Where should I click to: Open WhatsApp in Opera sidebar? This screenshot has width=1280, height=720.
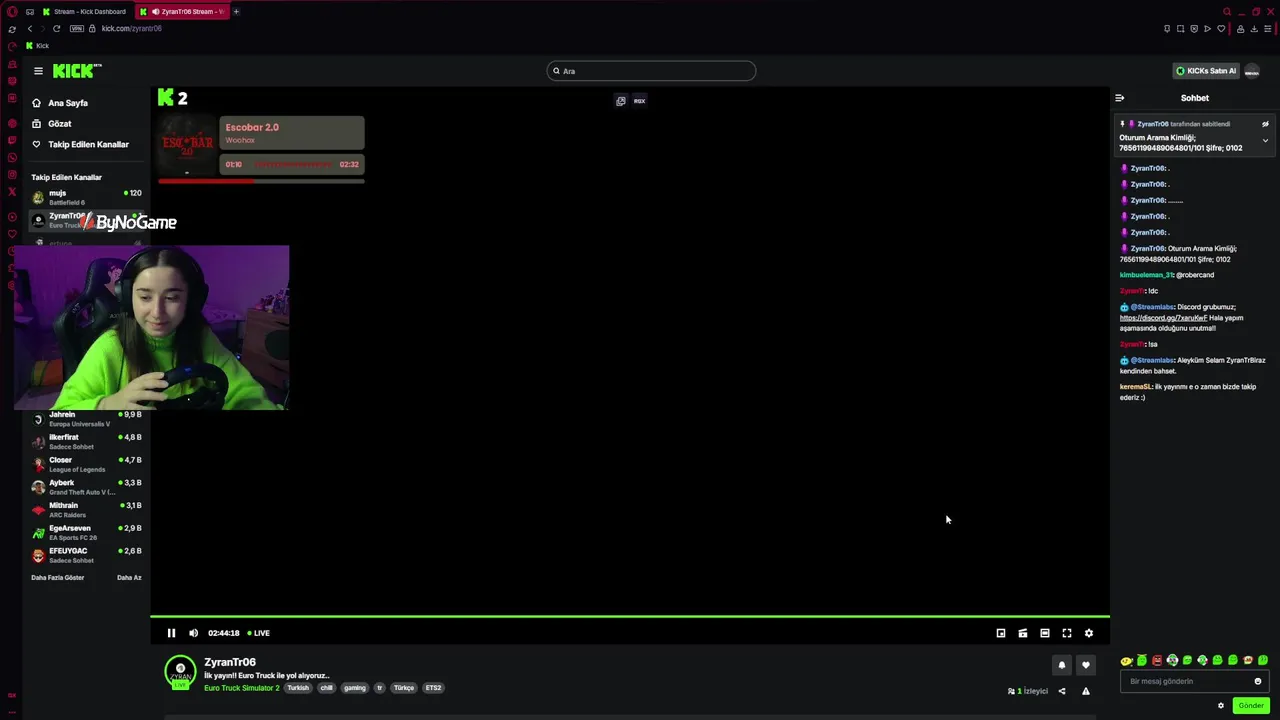[12, 157]
